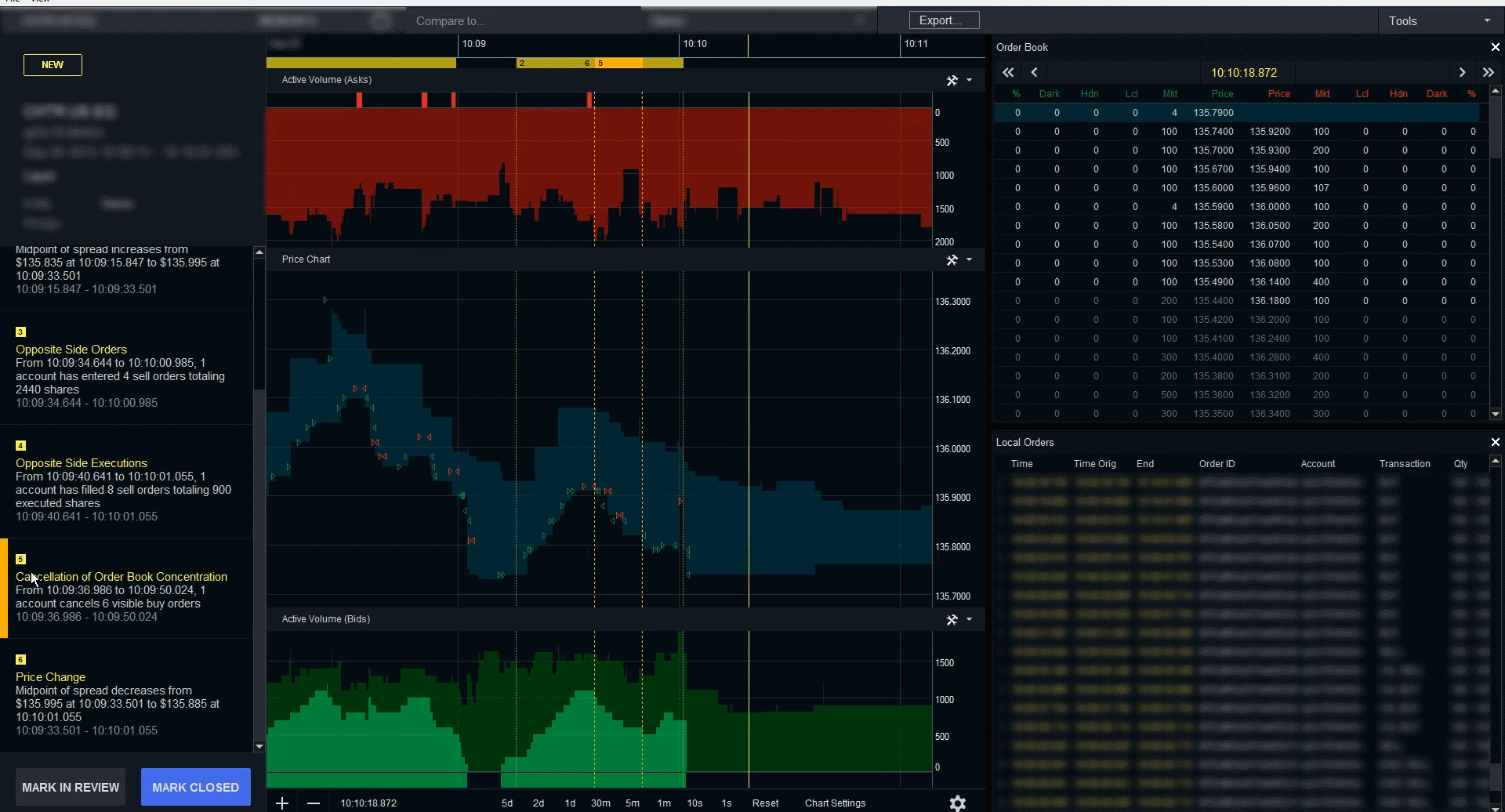Select Cancellation of Order Book Concentration event

click(x=126, y=588)
